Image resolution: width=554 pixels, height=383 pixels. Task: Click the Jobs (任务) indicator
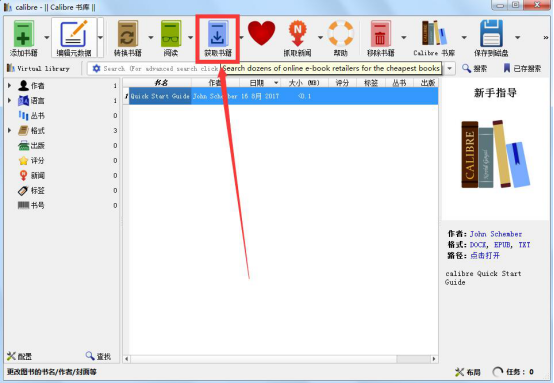coord(513,372)
